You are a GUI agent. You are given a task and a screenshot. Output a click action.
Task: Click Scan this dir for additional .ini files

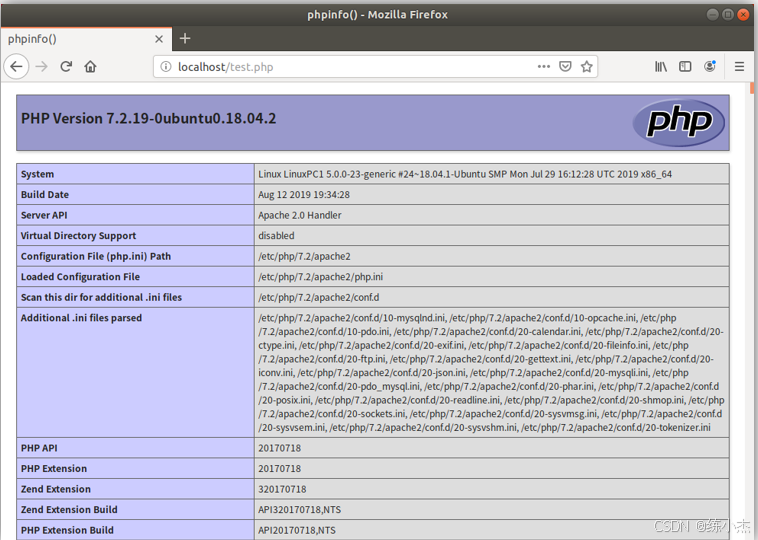click(x=101, y=297)
